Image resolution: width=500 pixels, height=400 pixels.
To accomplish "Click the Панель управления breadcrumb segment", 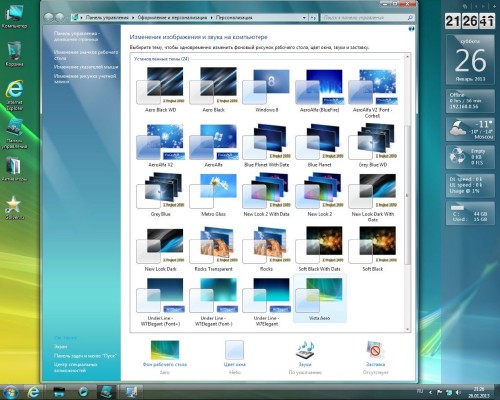I will coord(107,17).
